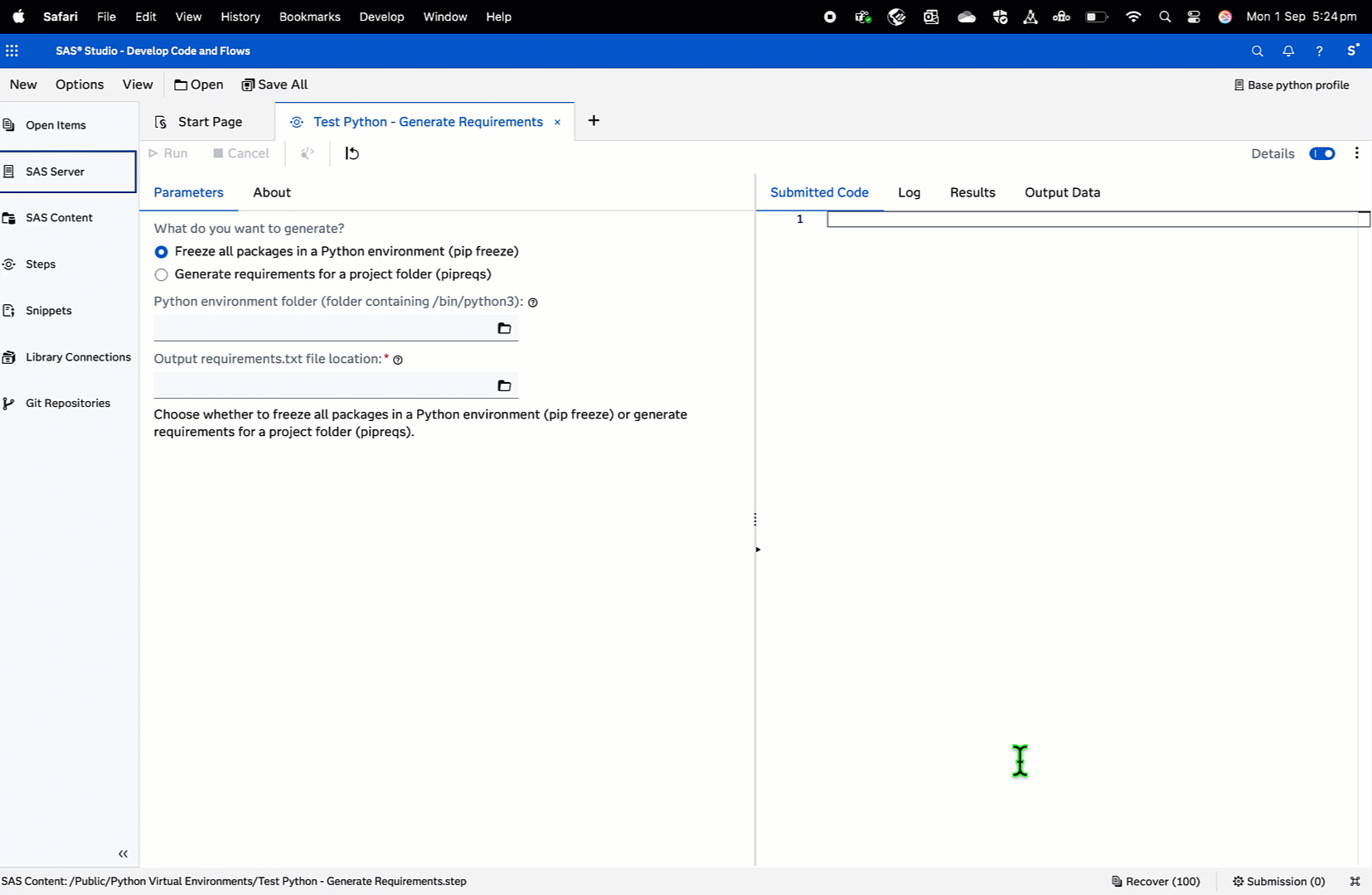This screenshot has height=895, width=1372.
Task: Open the Options menu
Action: tap(80, 85)
